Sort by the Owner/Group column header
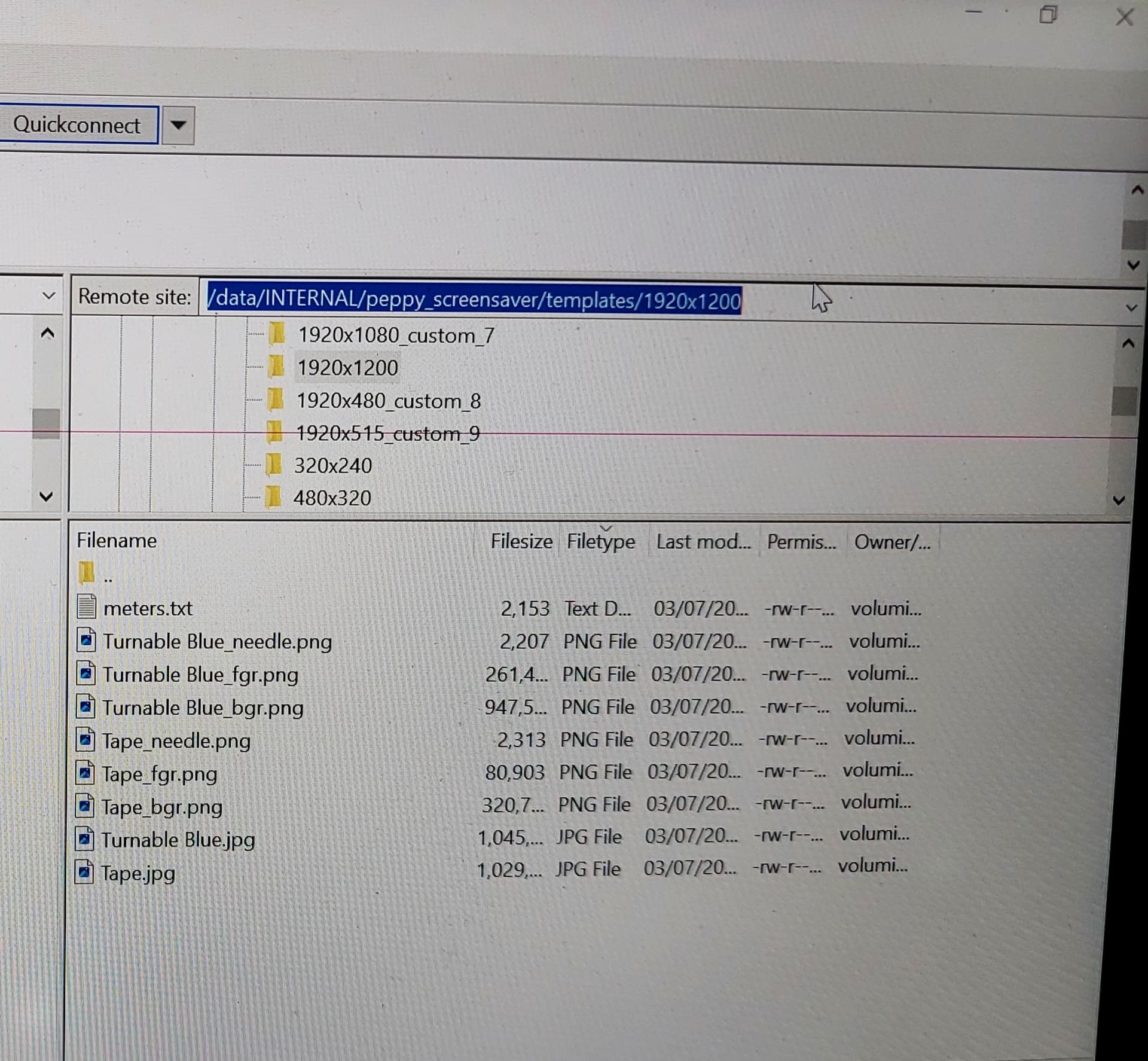The image size is (1148, 1061). (892, 542)
